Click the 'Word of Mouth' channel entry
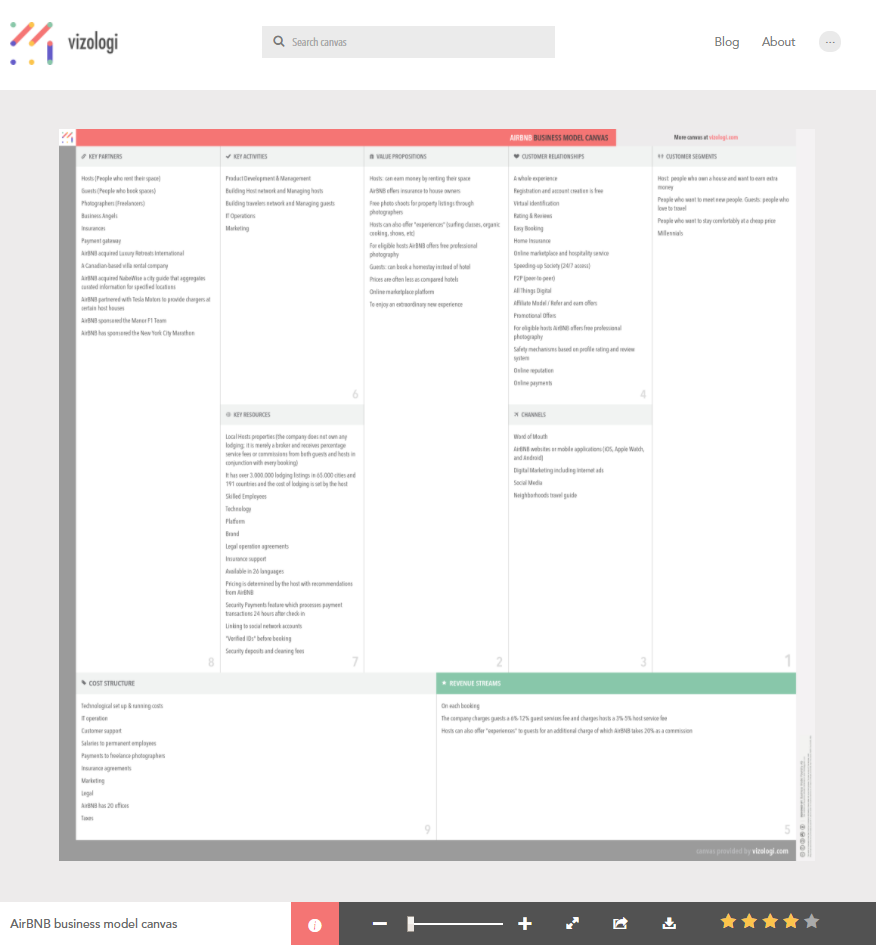Screen dimensions: 876x945 click(x=531, y=436)
